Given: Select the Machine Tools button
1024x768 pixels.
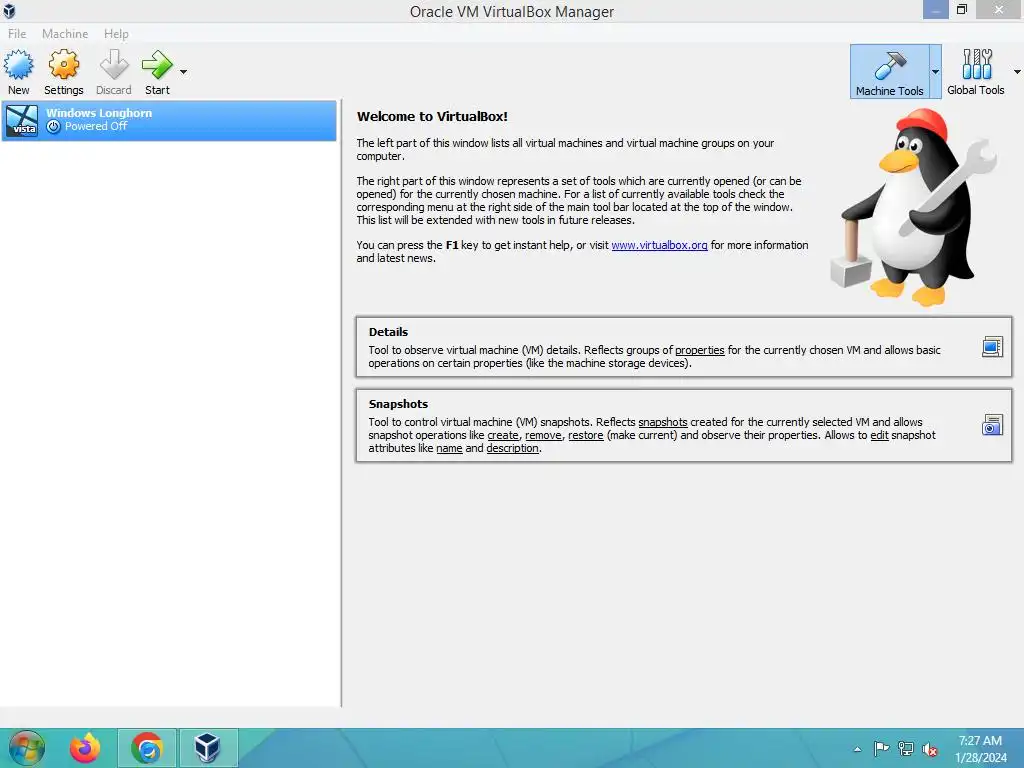Looking at the screenshot, I should click(x=889, y=72).
